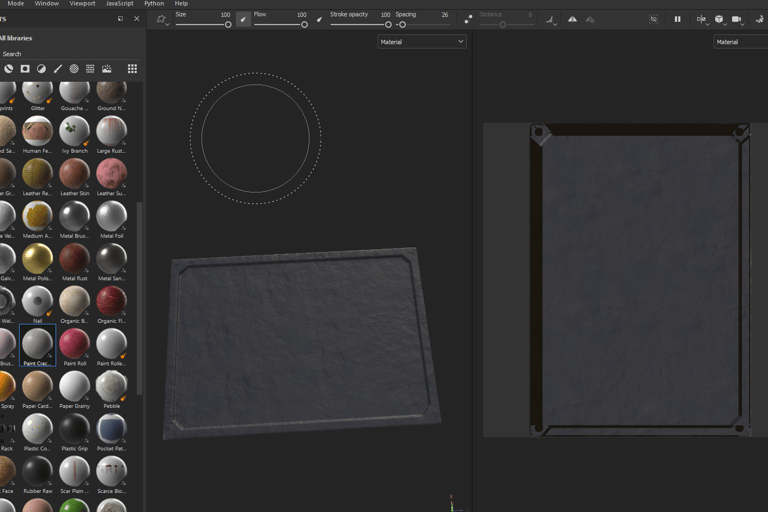768x512 pixels.
Task: Click the textures filter icon in assets
Action: 90,69
